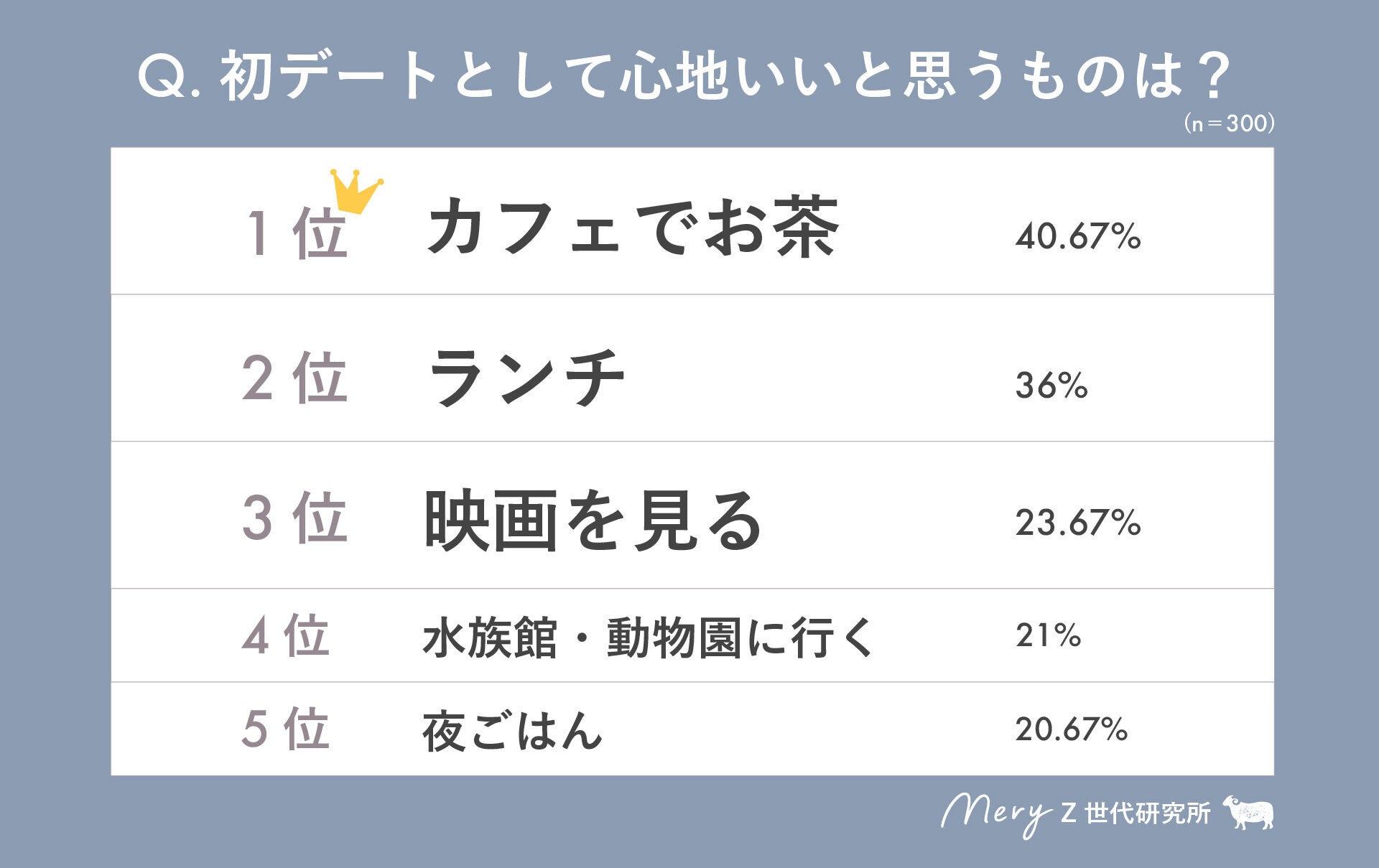Click the yellow crown icon
This screenshot has height=868, width=1379.
click(356, 191)
